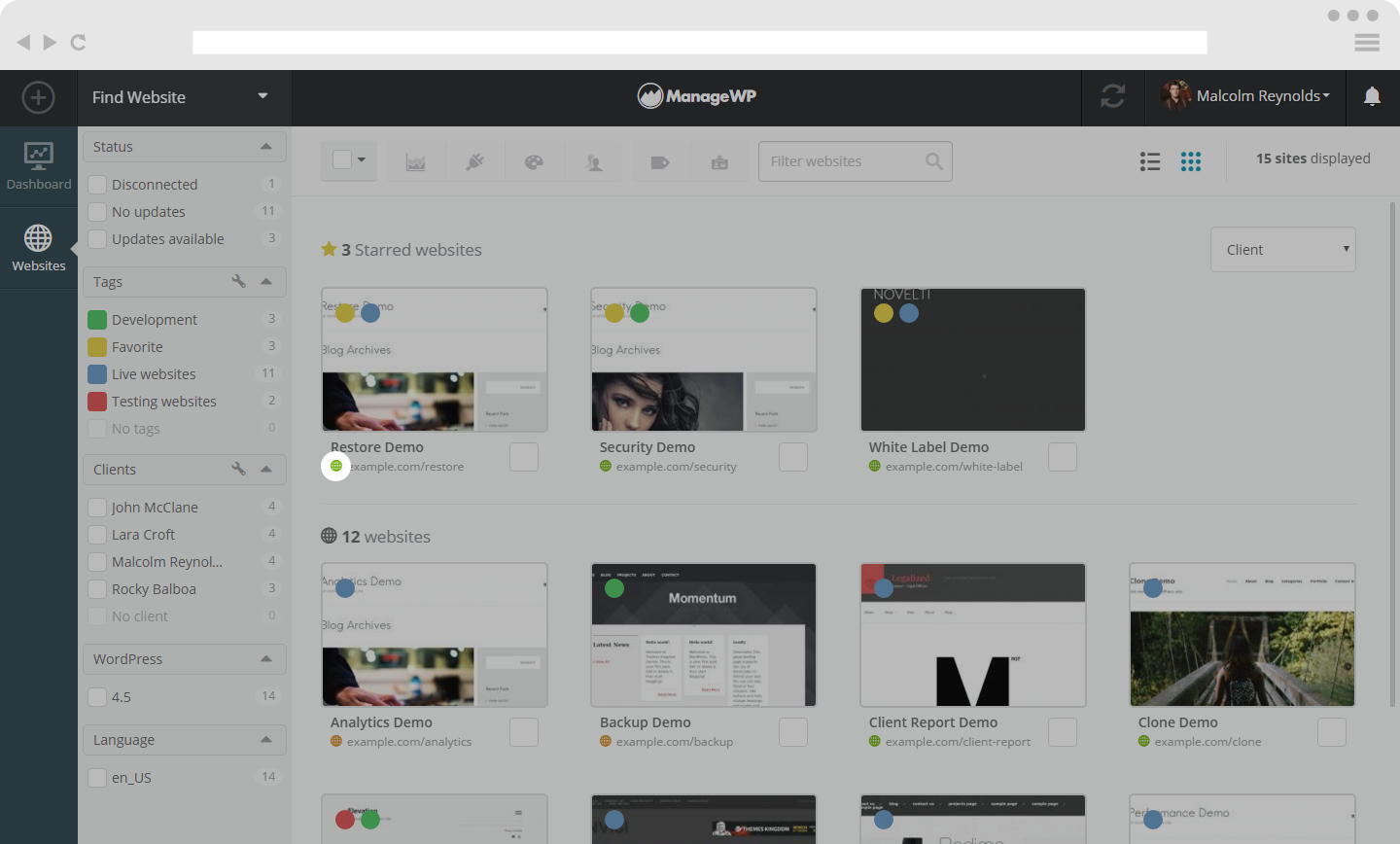Check the en_US language filter
Image resolution: width=1400 pixels, height=844 pixels.
pyautogui.click(x=97, y=777)
